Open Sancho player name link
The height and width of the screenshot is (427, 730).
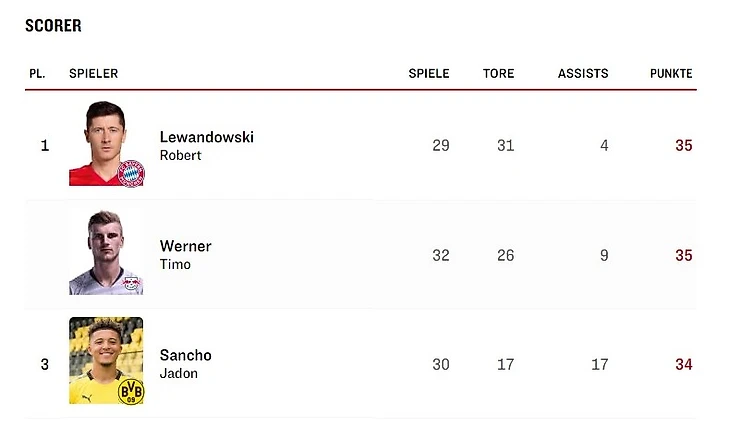tap(185, 355)
